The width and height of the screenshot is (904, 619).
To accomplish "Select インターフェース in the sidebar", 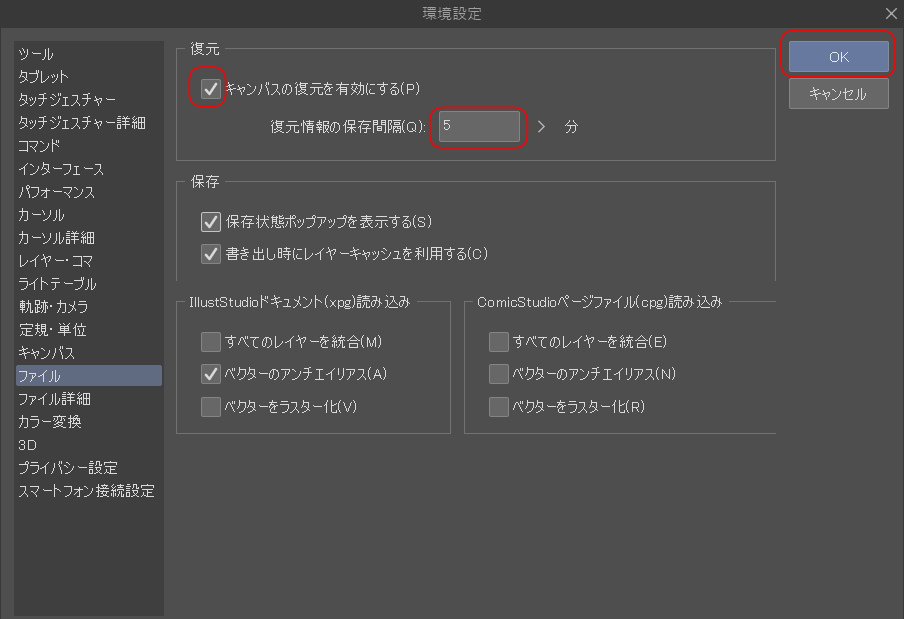I will 61,169.
